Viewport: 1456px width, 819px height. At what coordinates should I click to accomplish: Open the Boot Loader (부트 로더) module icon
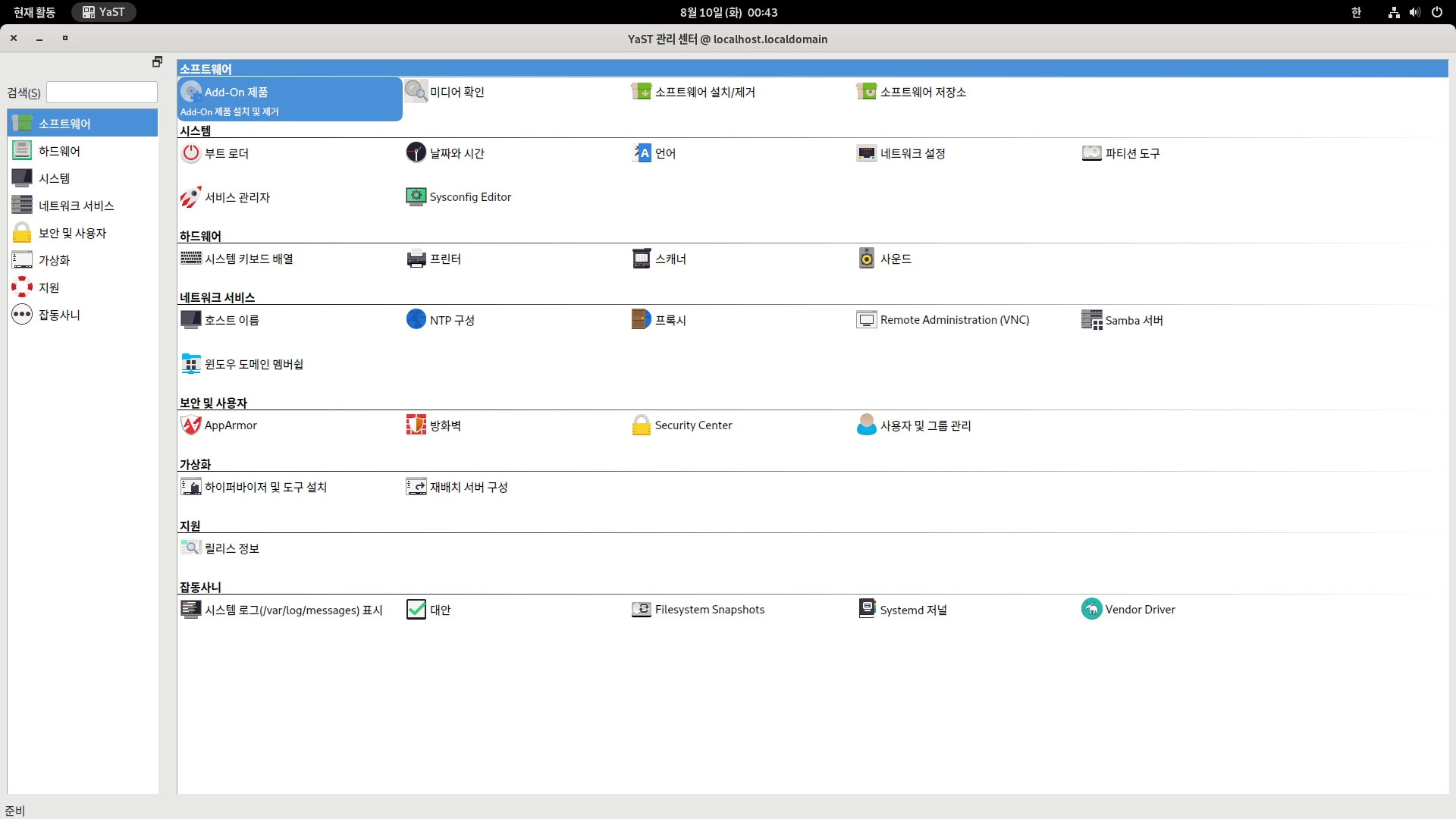tap(190, 153)
